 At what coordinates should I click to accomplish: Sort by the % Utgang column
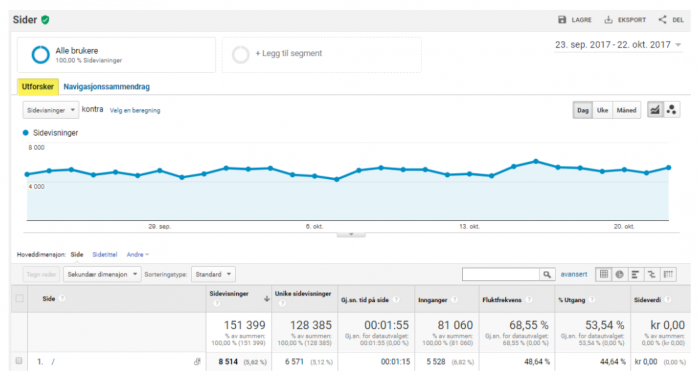click(571, 300)
